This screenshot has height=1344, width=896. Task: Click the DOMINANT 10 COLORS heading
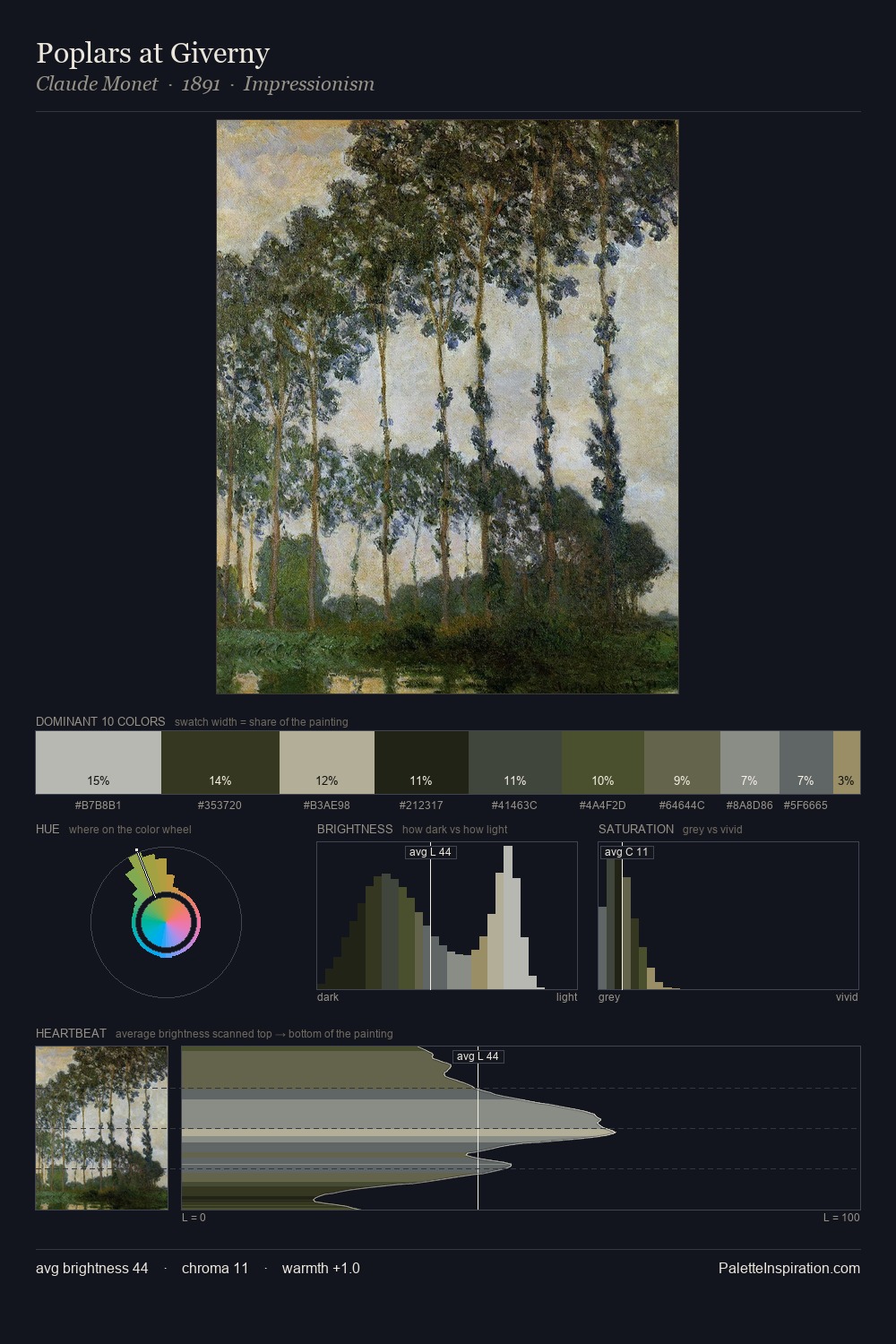pos(100,721)
